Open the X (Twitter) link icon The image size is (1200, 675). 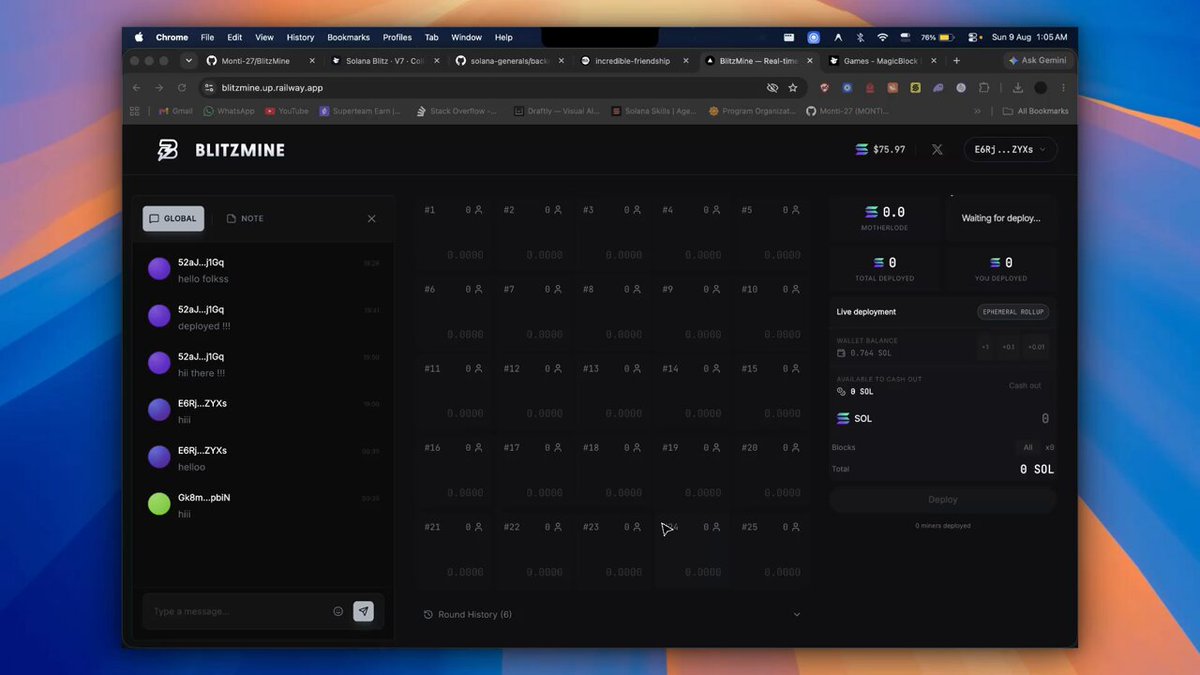click(x=937, y=150)
